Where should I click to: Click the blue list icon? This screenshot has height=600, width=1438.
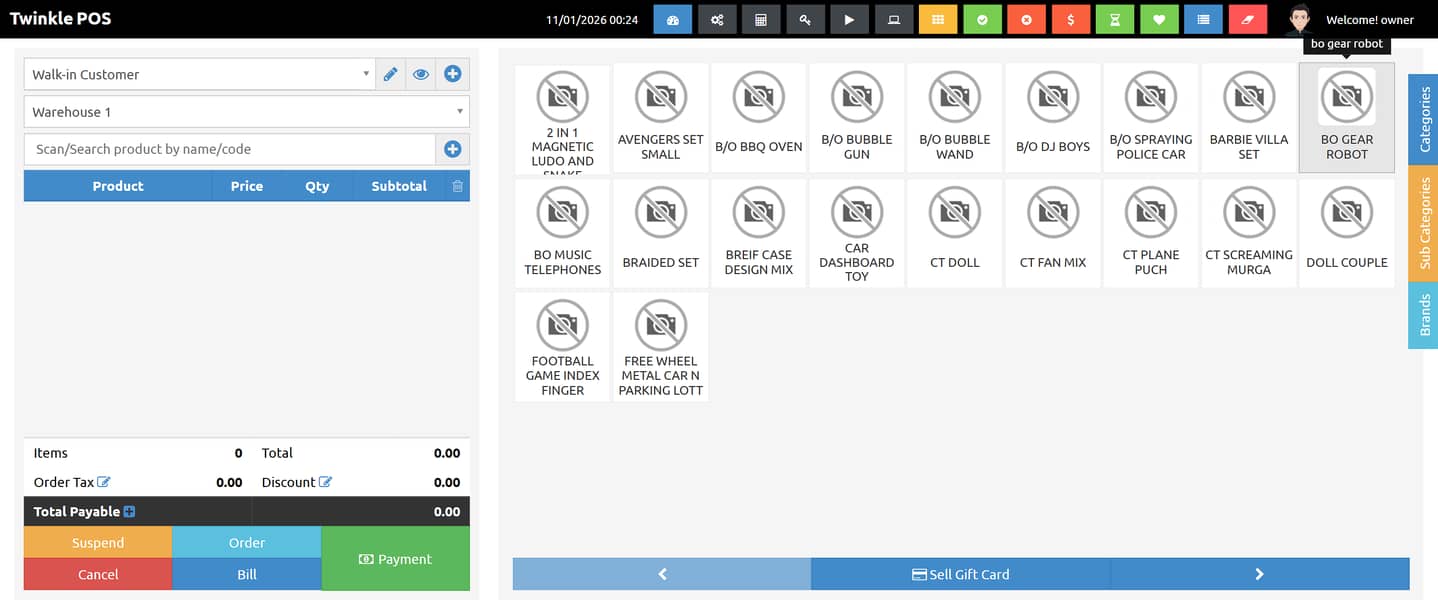pos(1203,20)
